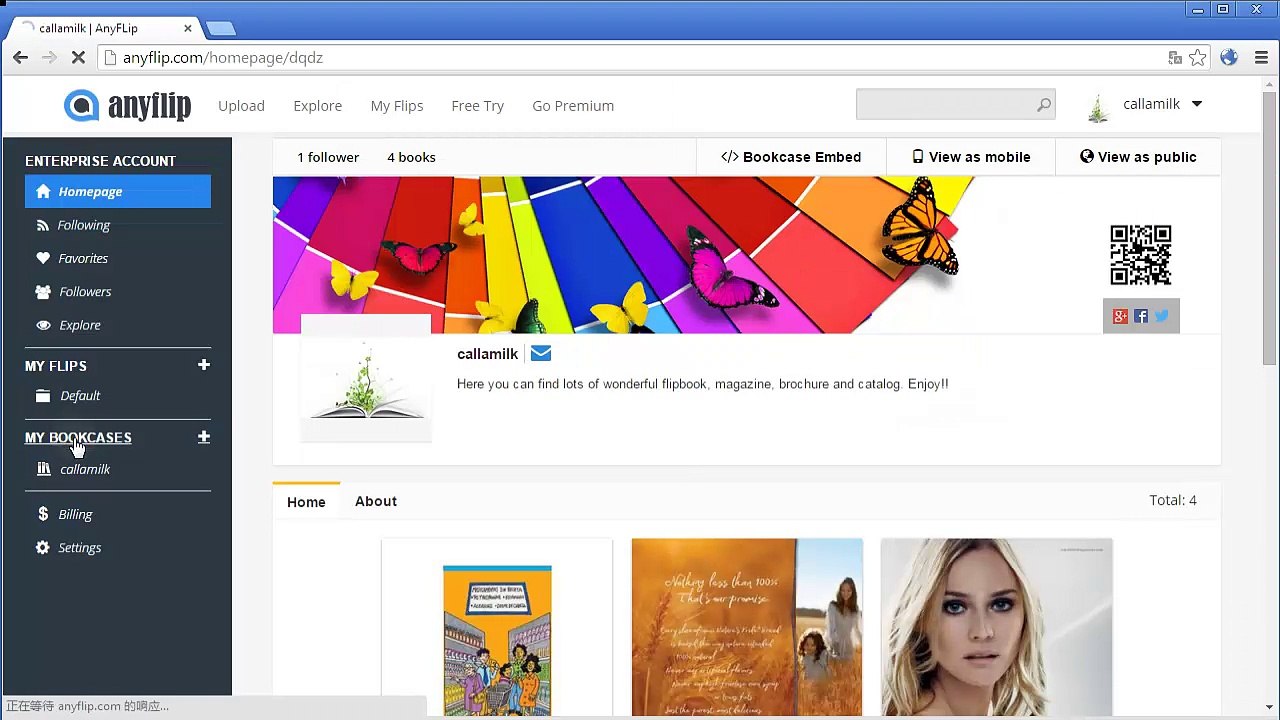Screen dimensions: 1280x720
Task: Open the Billing sidebar link
Action: point(75,514)
